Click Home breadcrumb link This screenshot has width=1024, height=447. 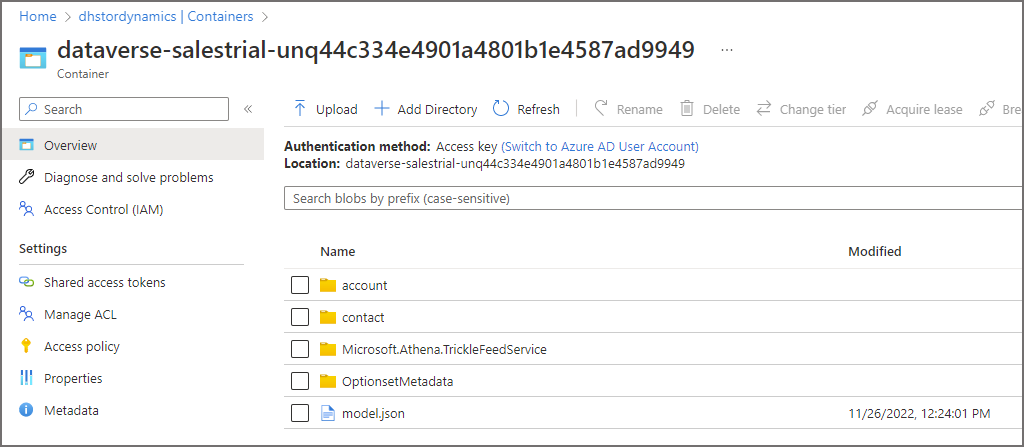pos(38,16)
